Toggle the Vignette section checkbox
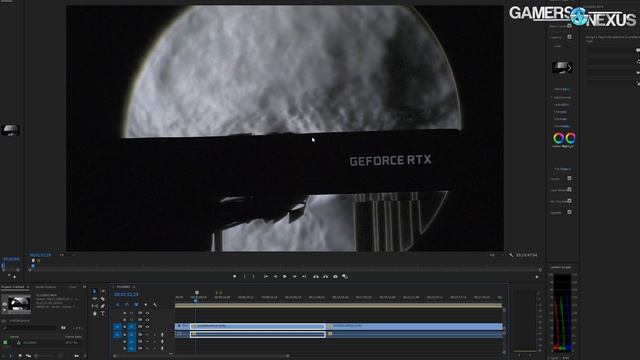640x360 pixels. coord(569,212)
